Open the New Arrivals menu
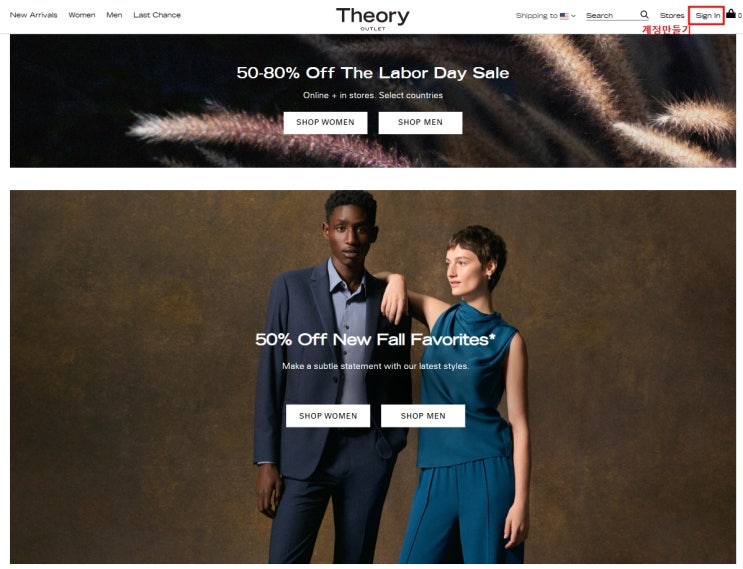Image resolution: width=743 pixels, height=569 pixels. (33, 15)
